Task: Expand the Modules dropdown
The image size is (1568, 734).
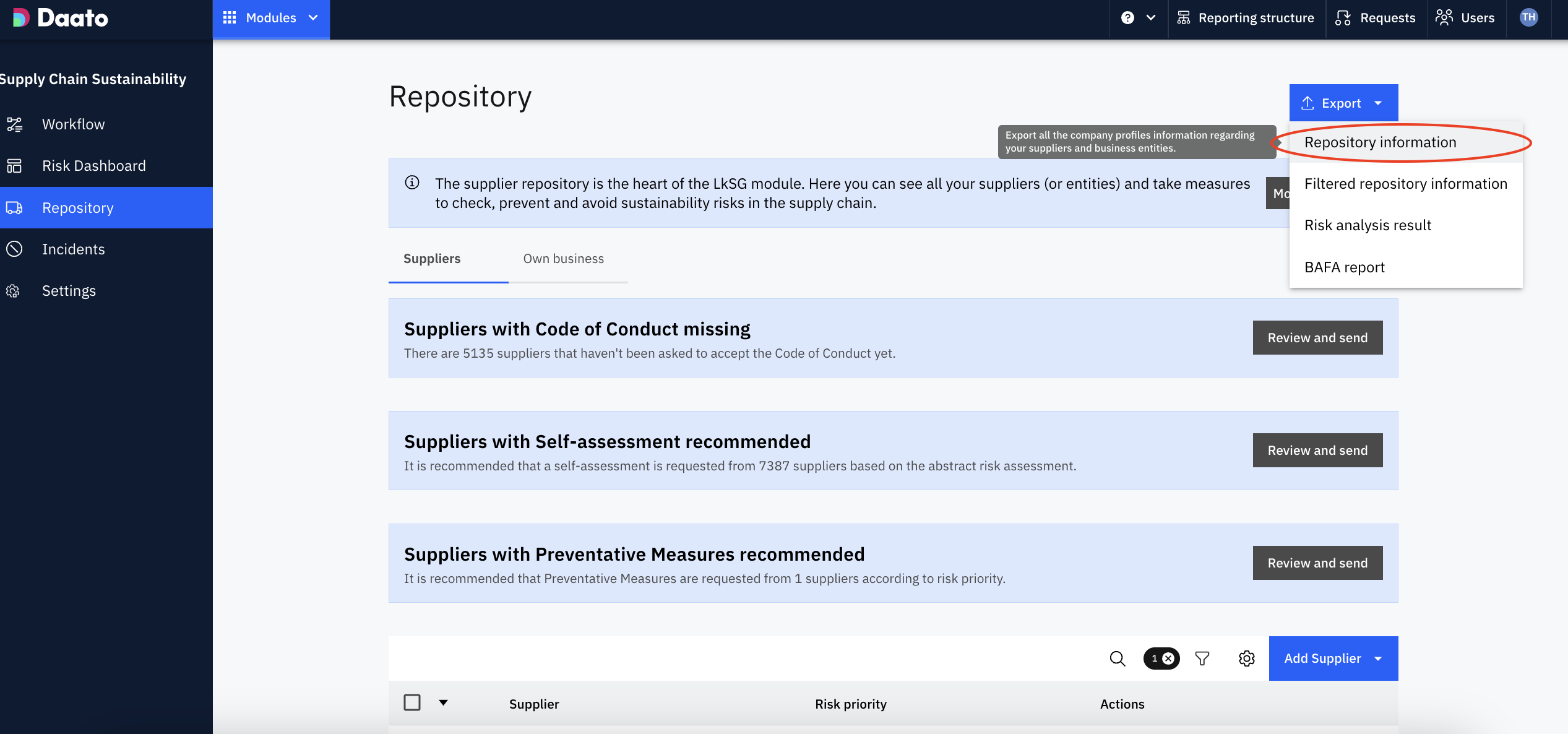Action: pos(271,18)
